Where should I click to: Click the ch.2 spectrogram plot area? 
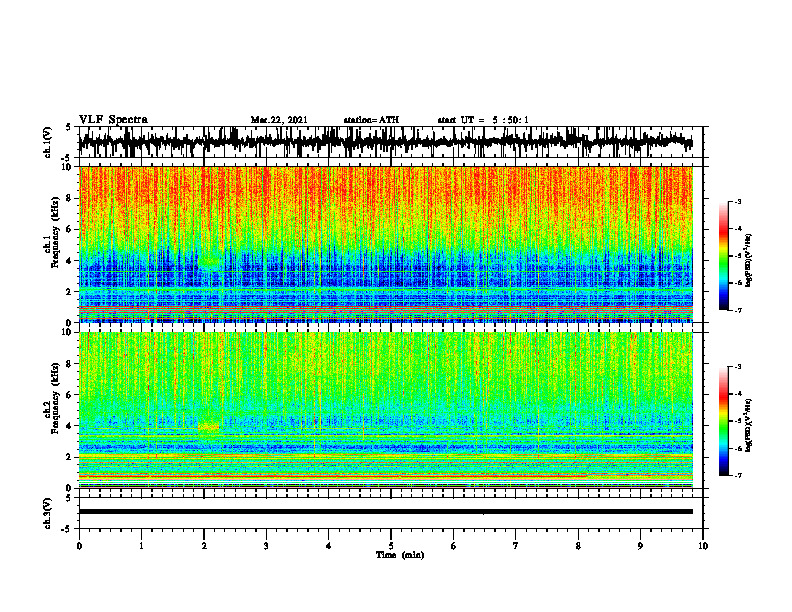coord(386,410)
